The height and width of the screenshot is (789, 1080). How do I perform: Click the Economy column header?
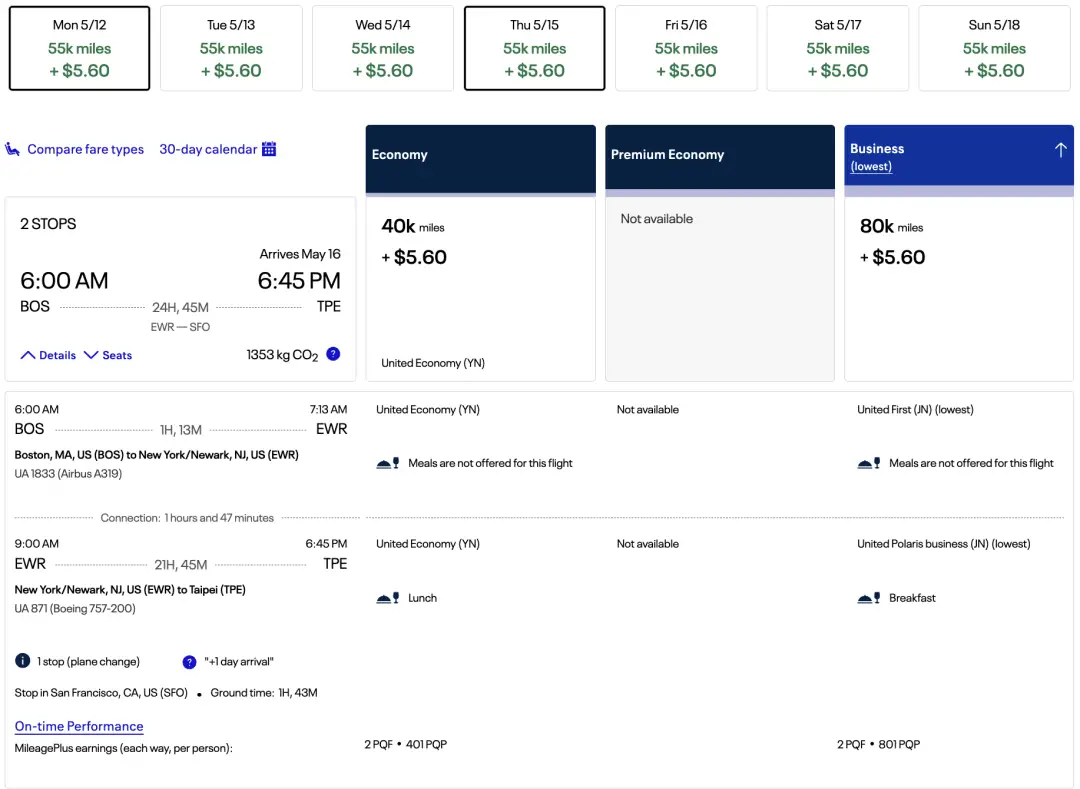point(480,155)
